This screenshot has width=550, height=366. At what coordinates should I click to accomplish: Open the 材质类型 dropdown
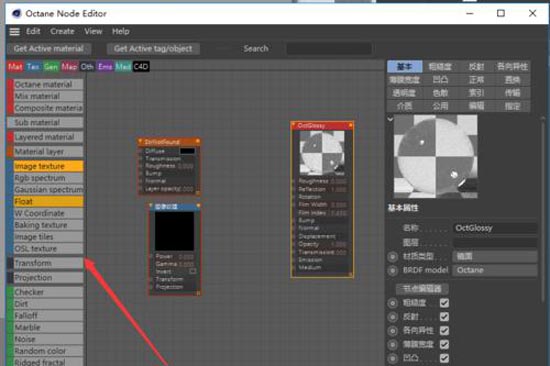coord(495,257)
